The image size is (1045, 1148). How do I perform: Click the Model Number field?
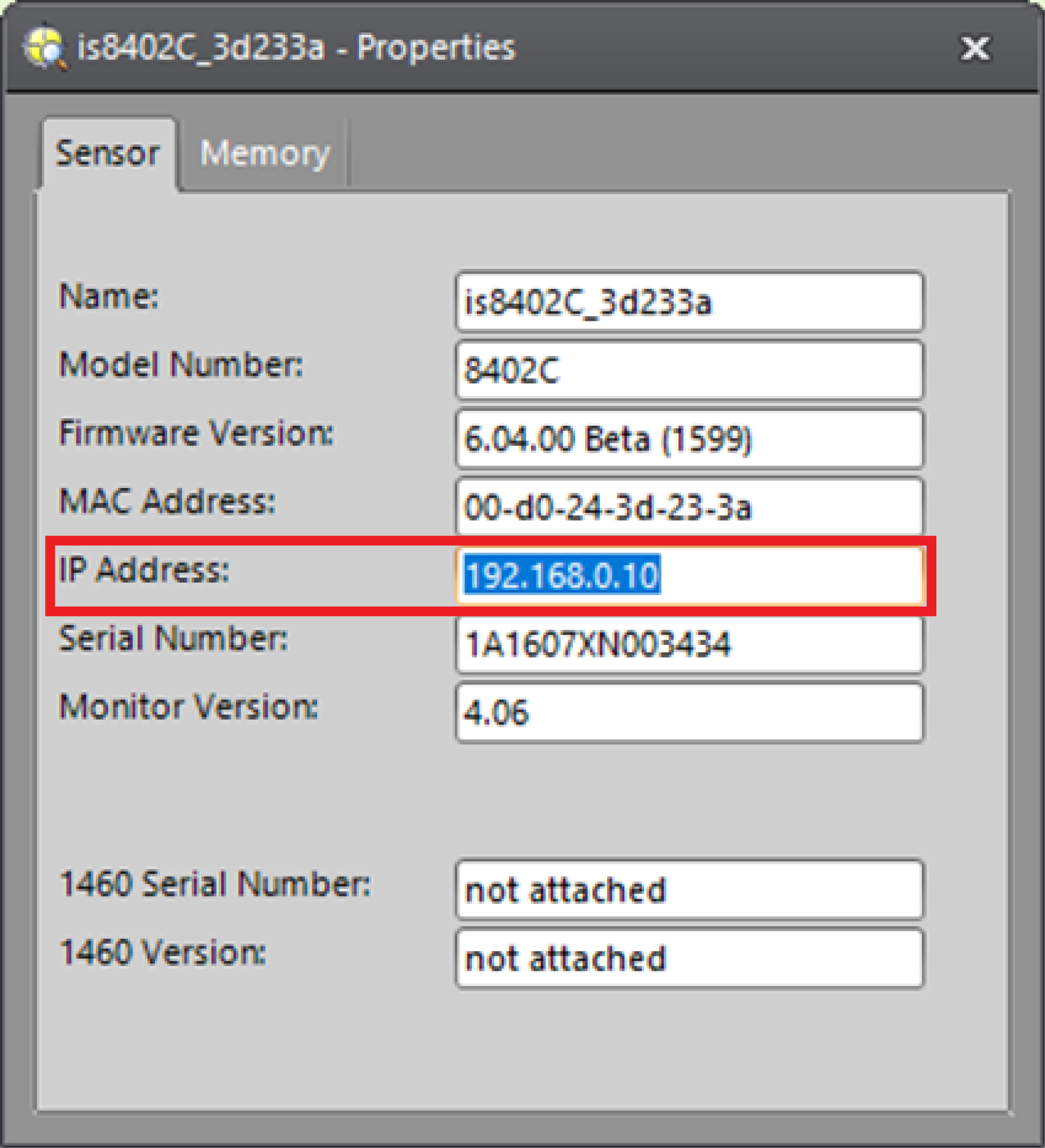pyautogui.click(x=689, y=370)
